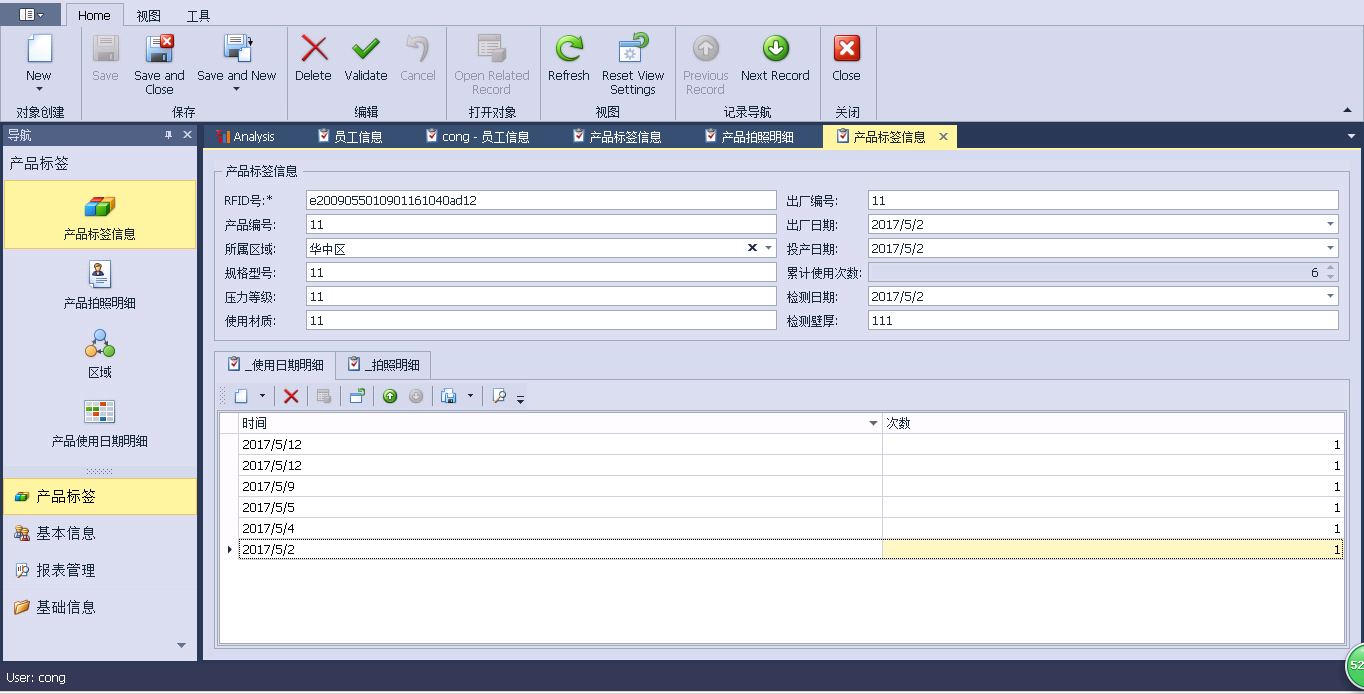Viewport: 1364px width, 694px height.
Task: Switch to the 视图 ribbon tab
Action: tap(148, 15)
